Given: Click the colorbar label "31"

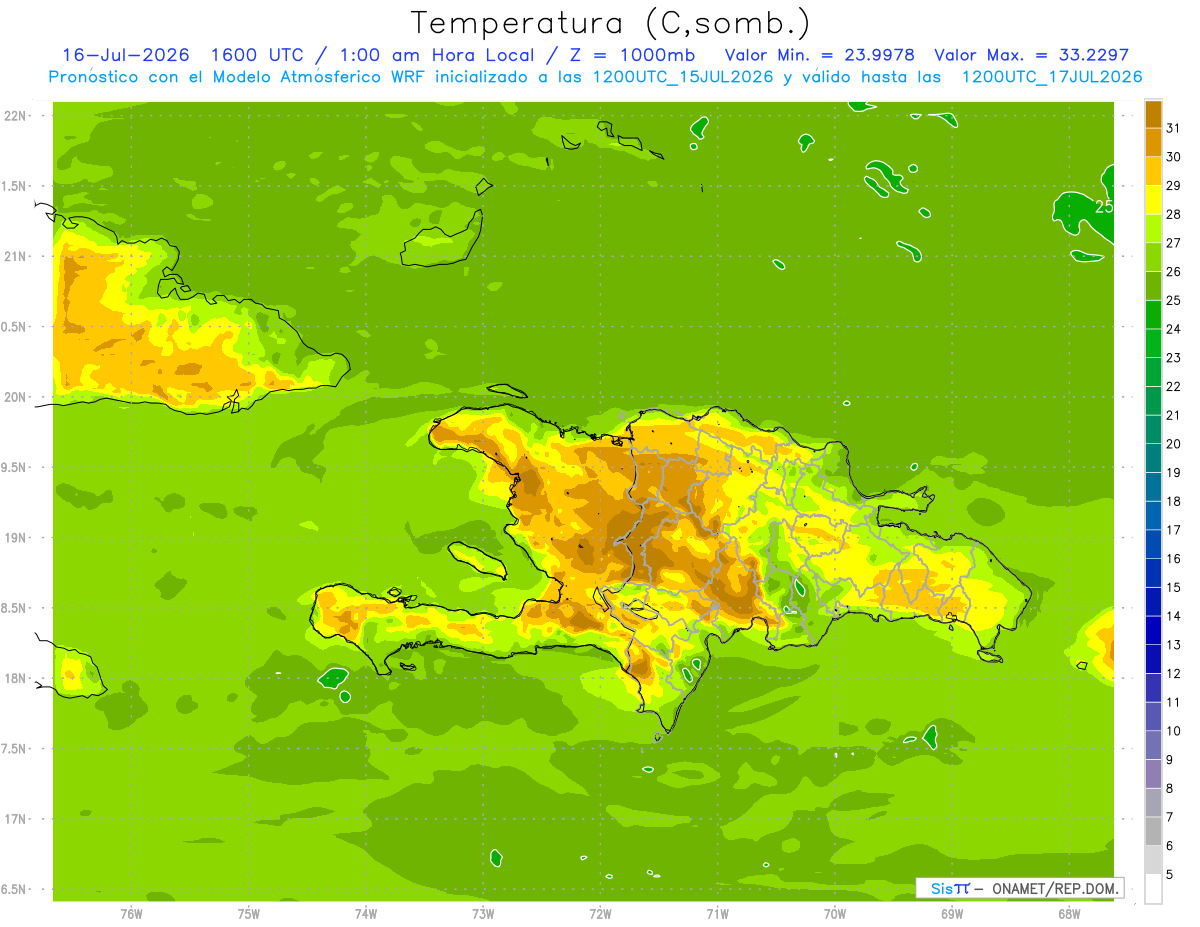Looking at the screenshot, I should [1174, 128].
